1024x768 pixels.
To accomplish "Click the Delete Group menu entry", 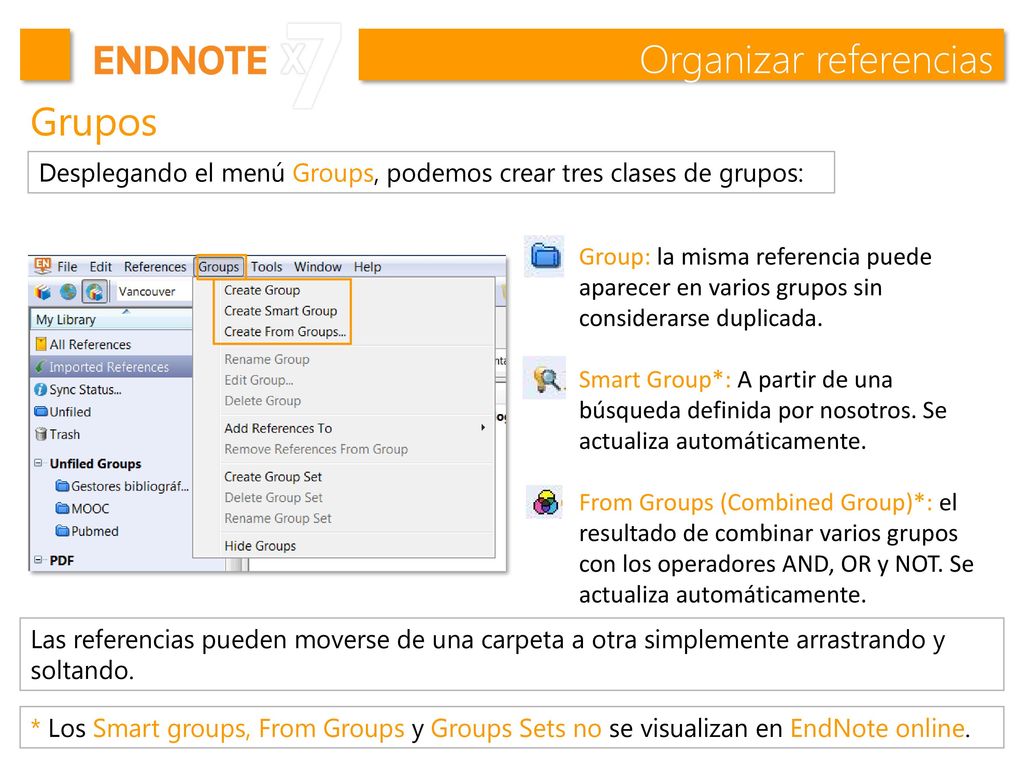I will click(263, 401).
